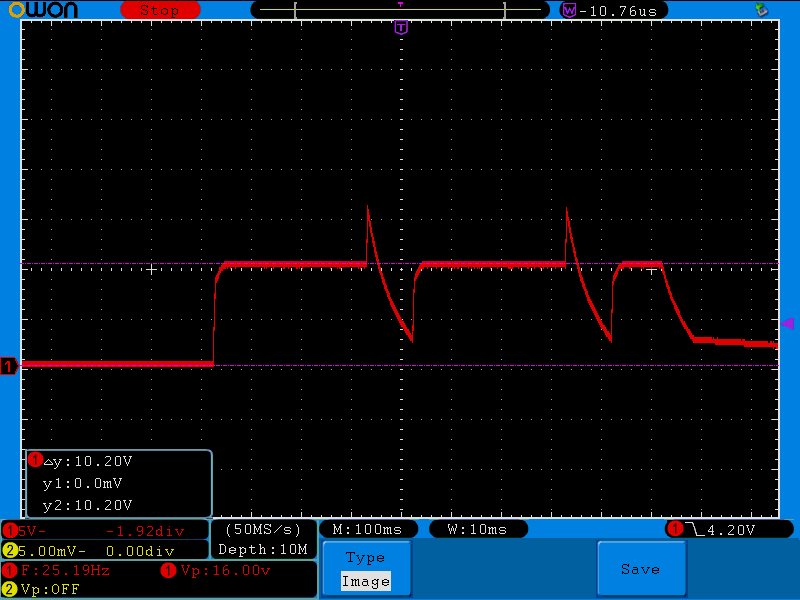Click the waveform memory position bar at top
This screenshot has height=600, width=800.
[401, 10]
